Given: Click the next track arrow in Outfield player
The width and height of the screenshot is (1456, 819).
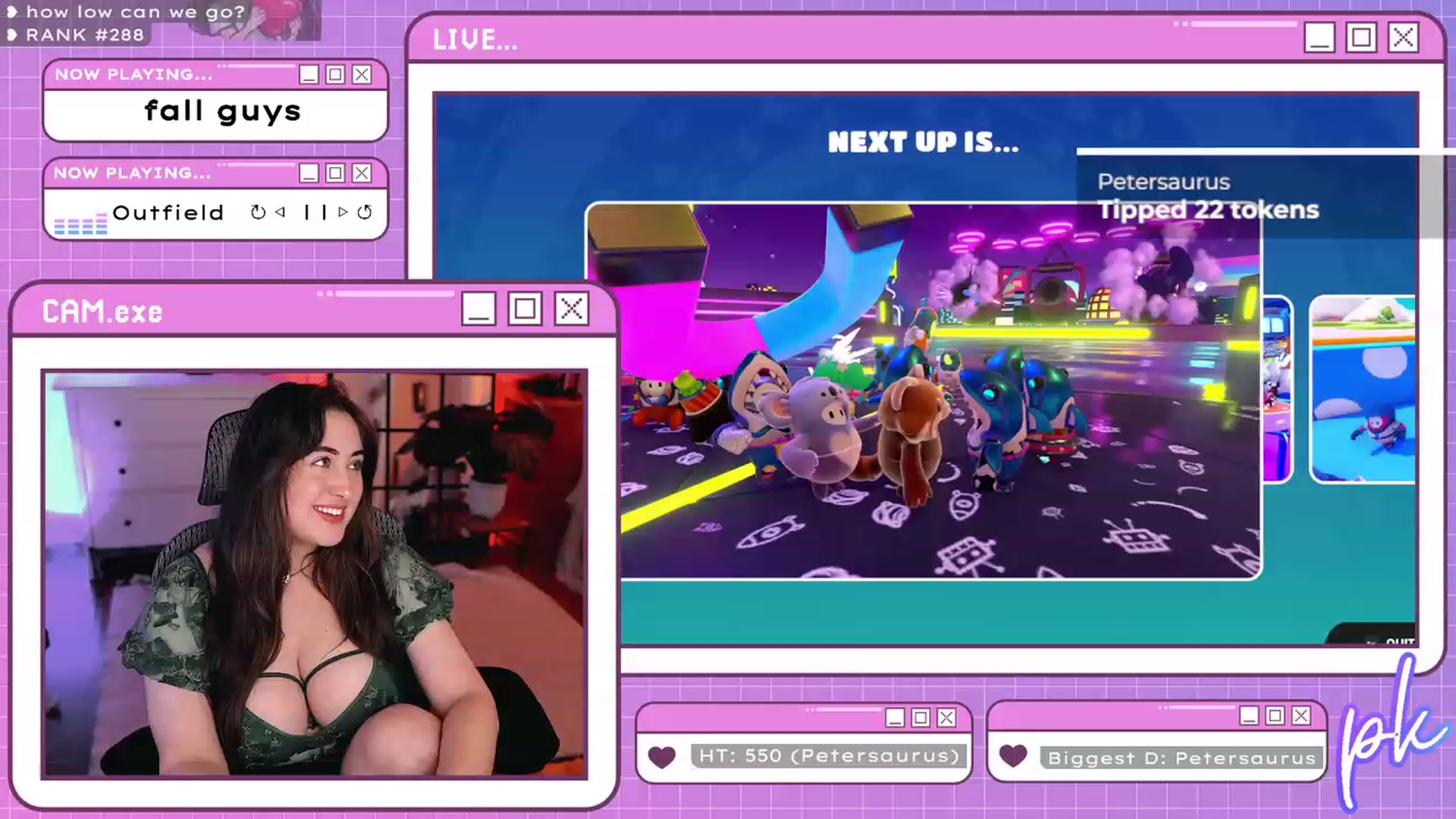Looking at the screenshot, I should coord(343,212).
